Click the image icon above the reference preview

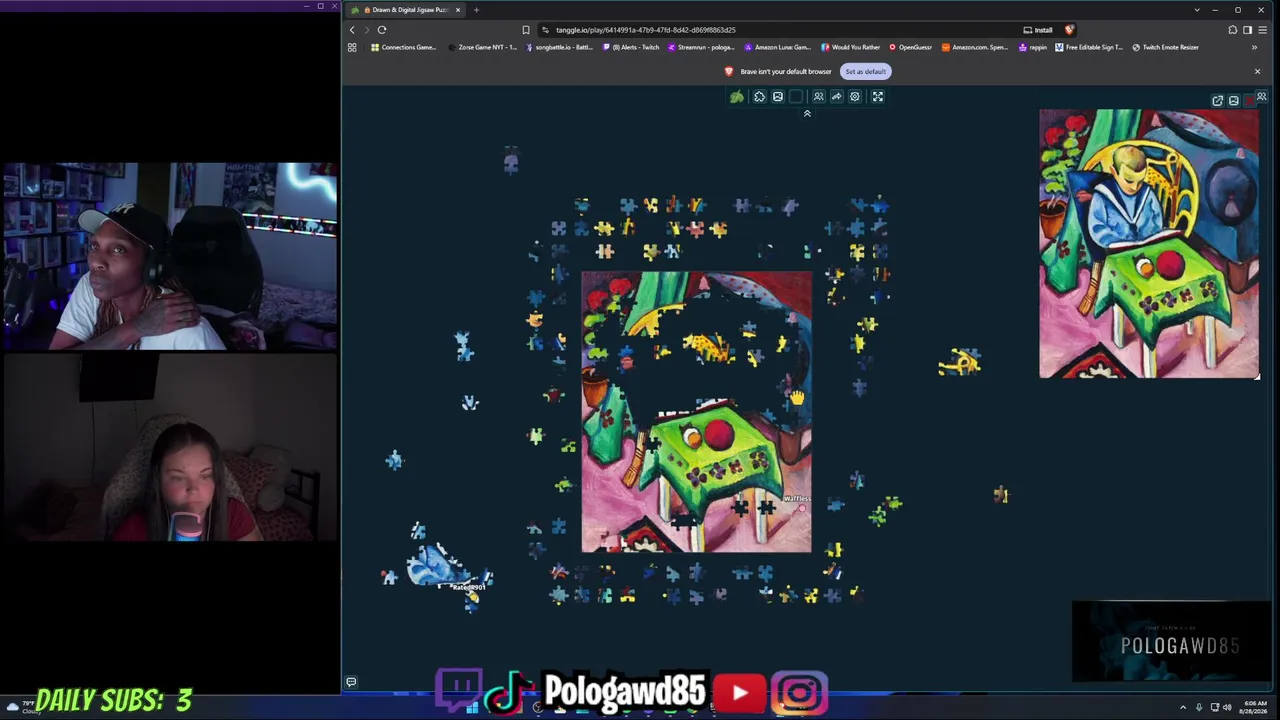click(x=1233, y=101)
